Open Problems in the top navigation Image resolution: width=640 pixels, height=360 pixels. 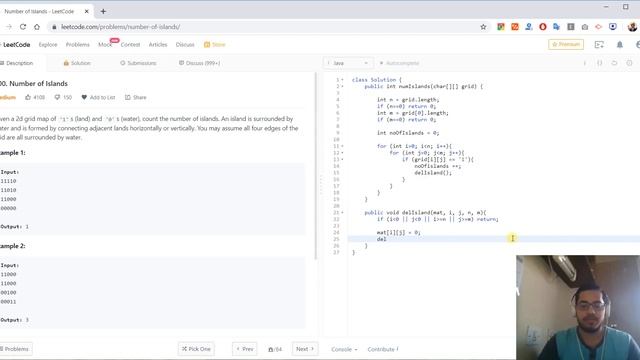point(78,44)
